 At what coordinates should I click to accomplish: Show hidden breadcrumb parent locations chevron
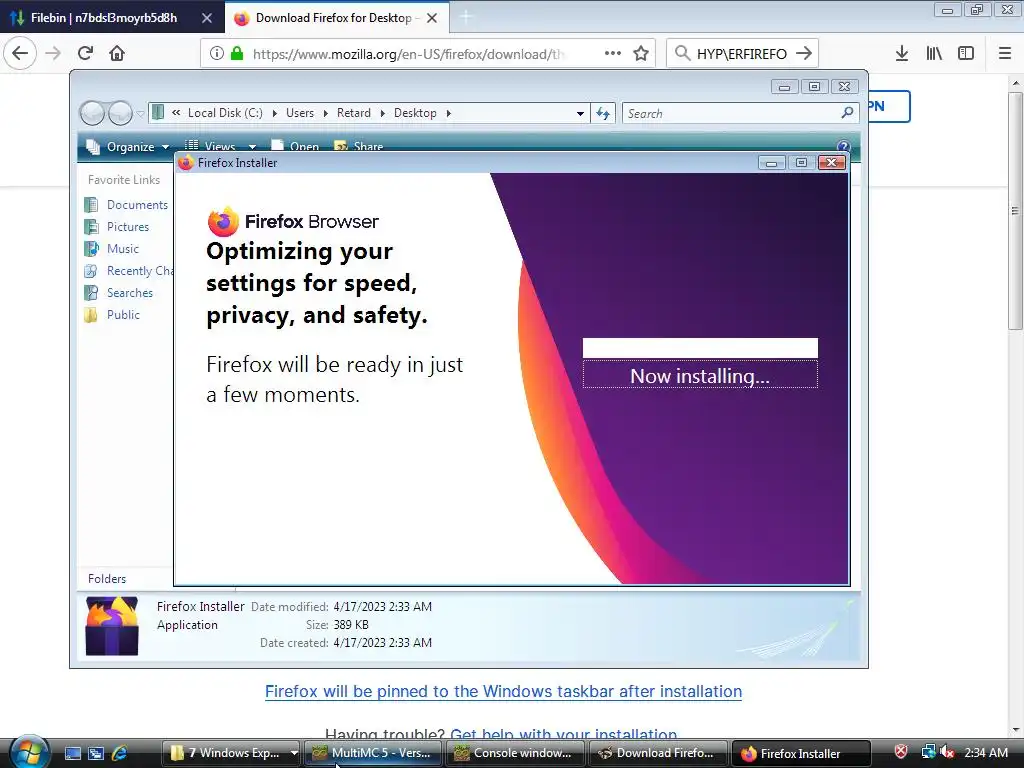coord(176,113)
